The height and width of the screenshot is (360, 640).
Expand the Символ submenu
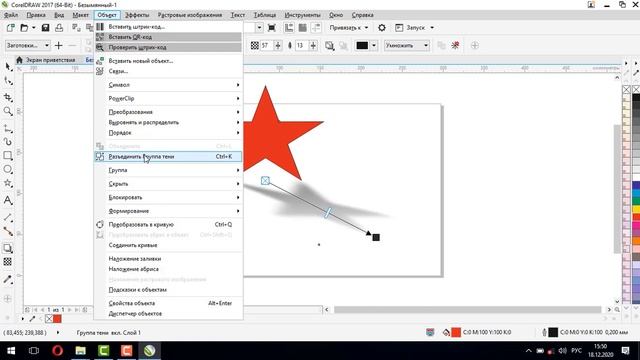pyautogui.click(x=168, y=85)
